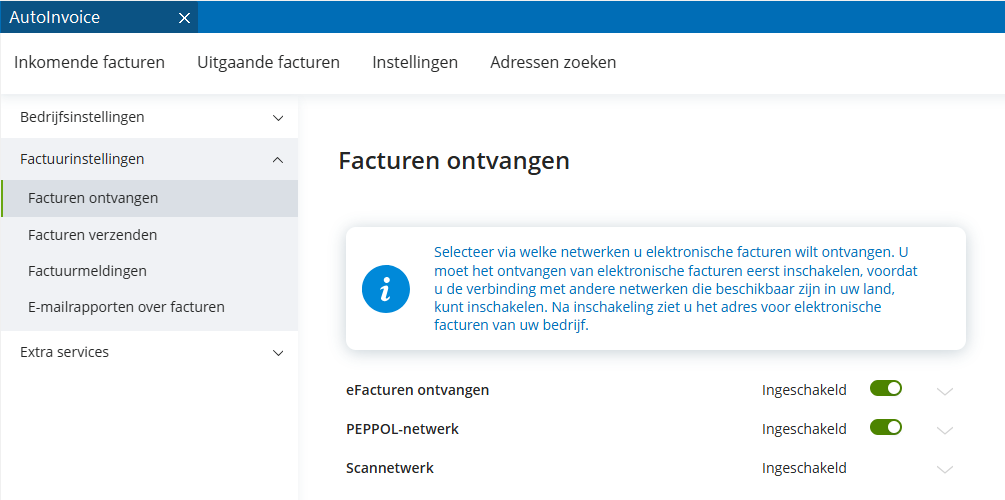Screen dimensions: 1005x500
Task: Click Ingeschakeld status of Scannetwerk
Action: click(804, 469)
